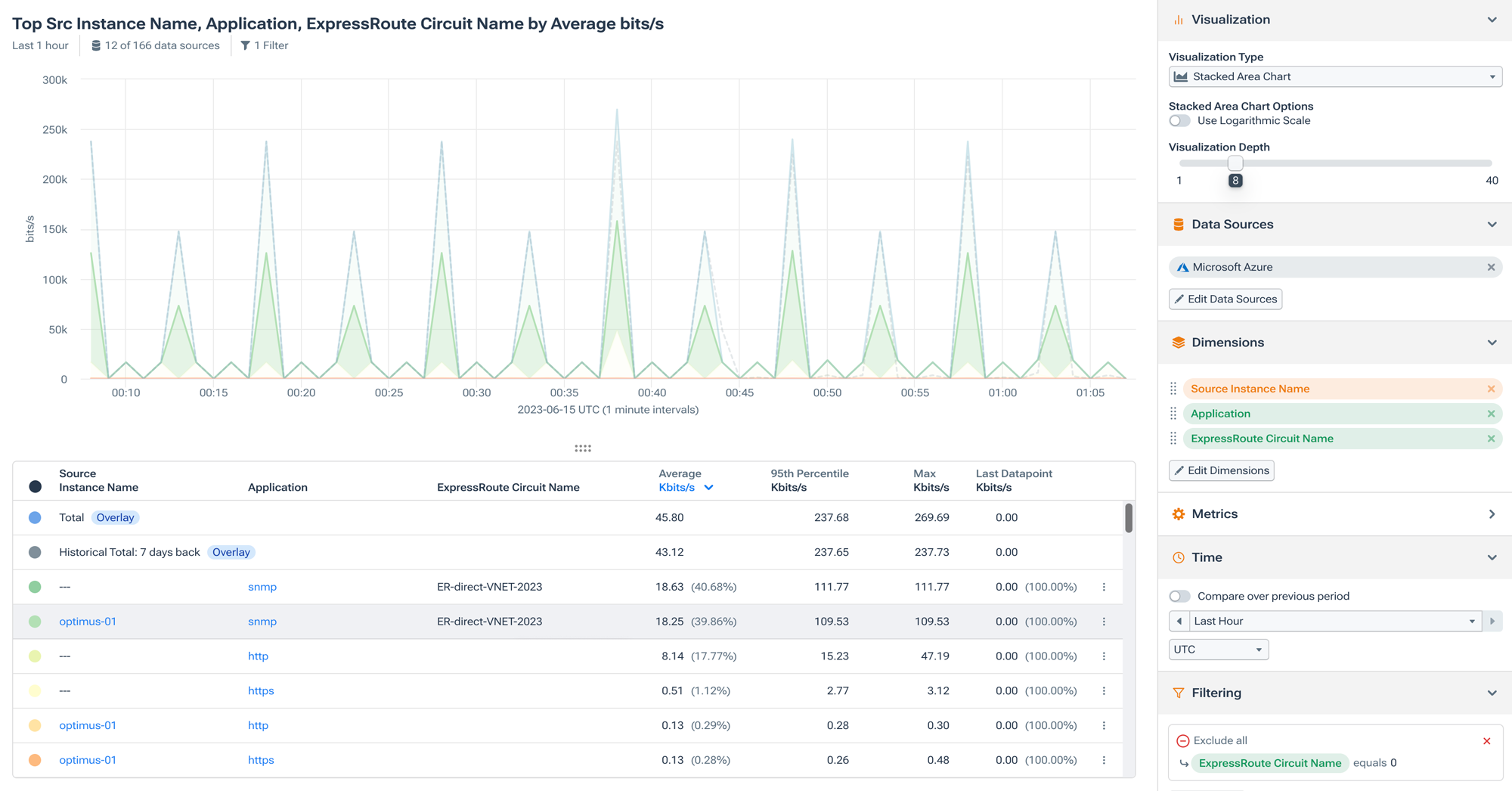
Task: Enable Compare over previous period
Action: (x=1179, y=596)
